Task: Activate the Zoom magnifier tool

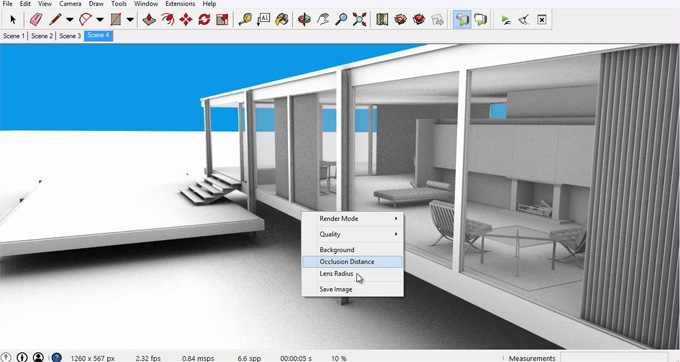Action: (x=341, y=20)
